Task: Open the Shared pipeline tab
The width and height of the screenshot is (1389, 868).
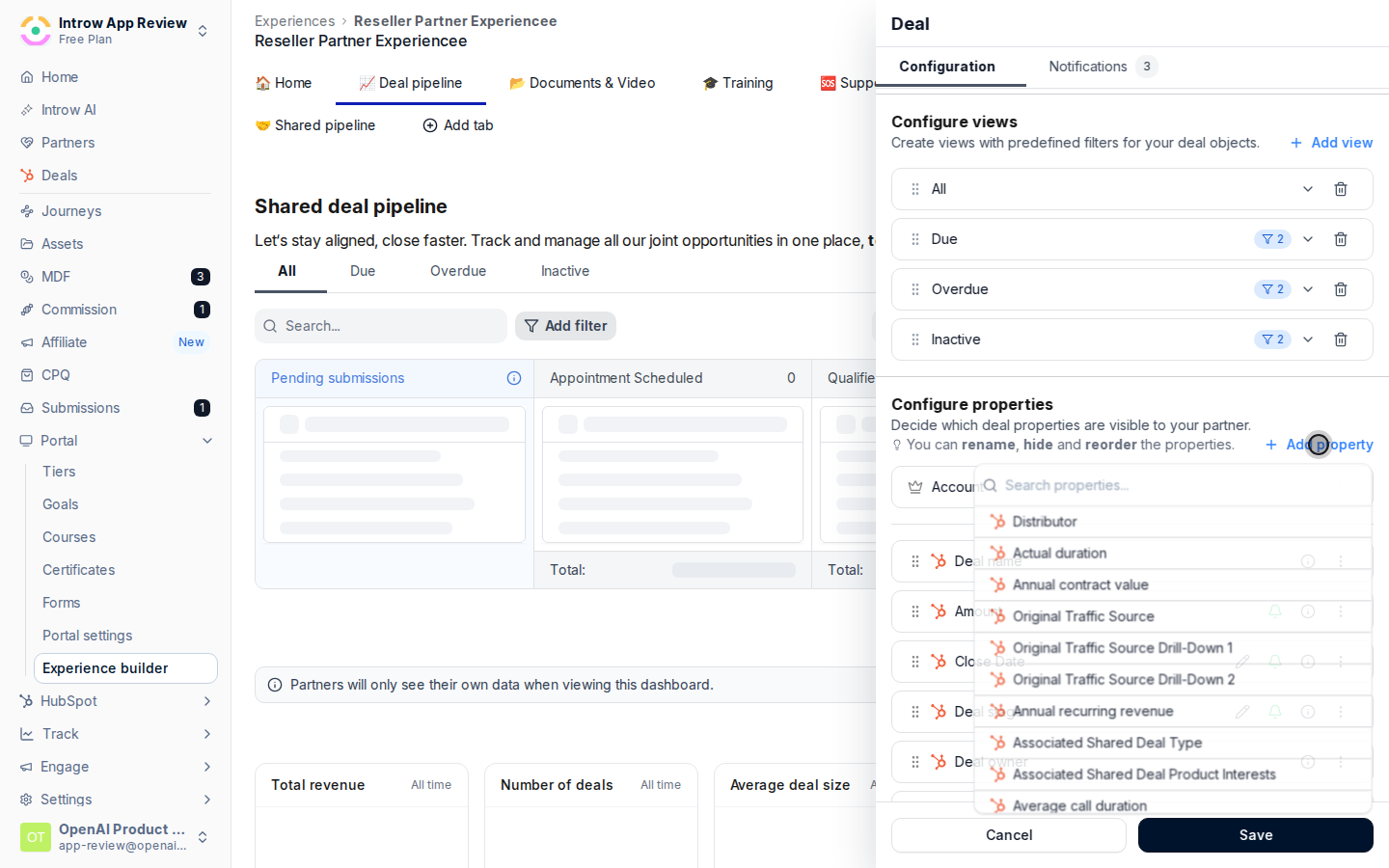Action: click(x=315, y=125)
